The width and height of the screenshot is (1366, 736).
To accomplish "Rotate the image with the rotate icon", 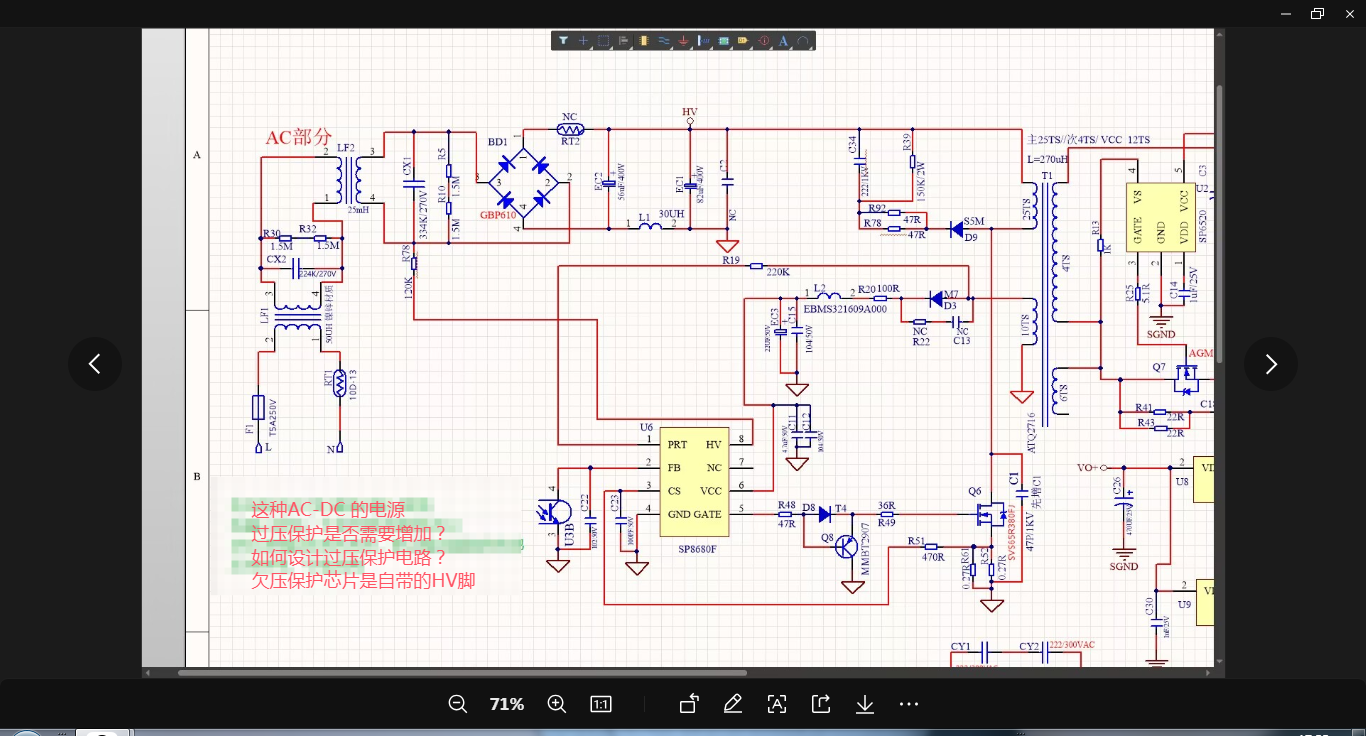I will point(688,704).
